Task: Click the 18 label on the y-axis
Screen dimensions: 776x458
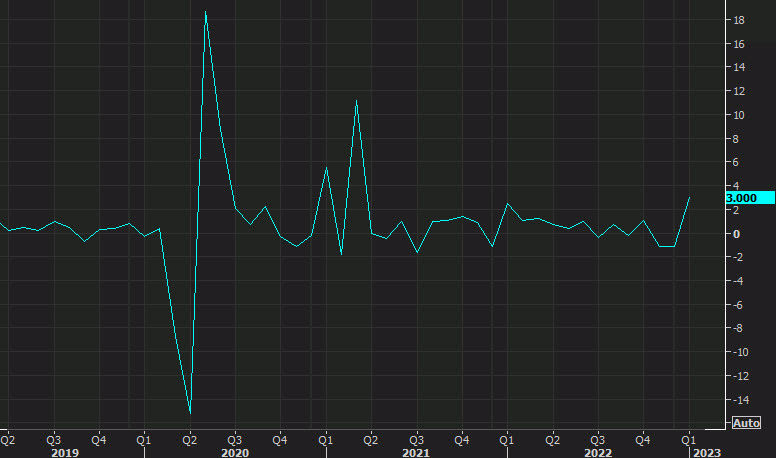Action: pyautogui.click(x=736, y=20)
